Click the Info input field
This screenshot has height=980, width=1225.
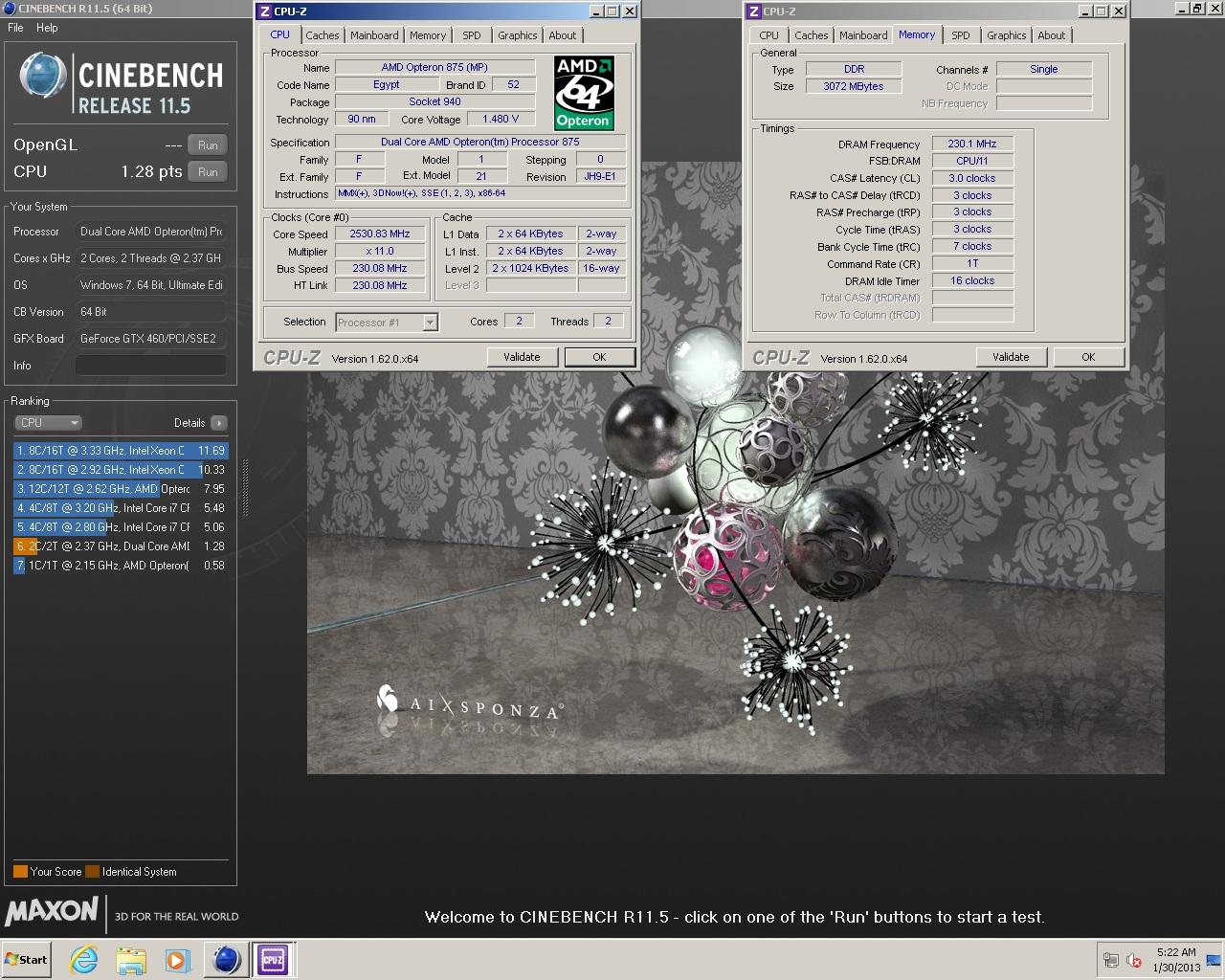tap(151, 366)
